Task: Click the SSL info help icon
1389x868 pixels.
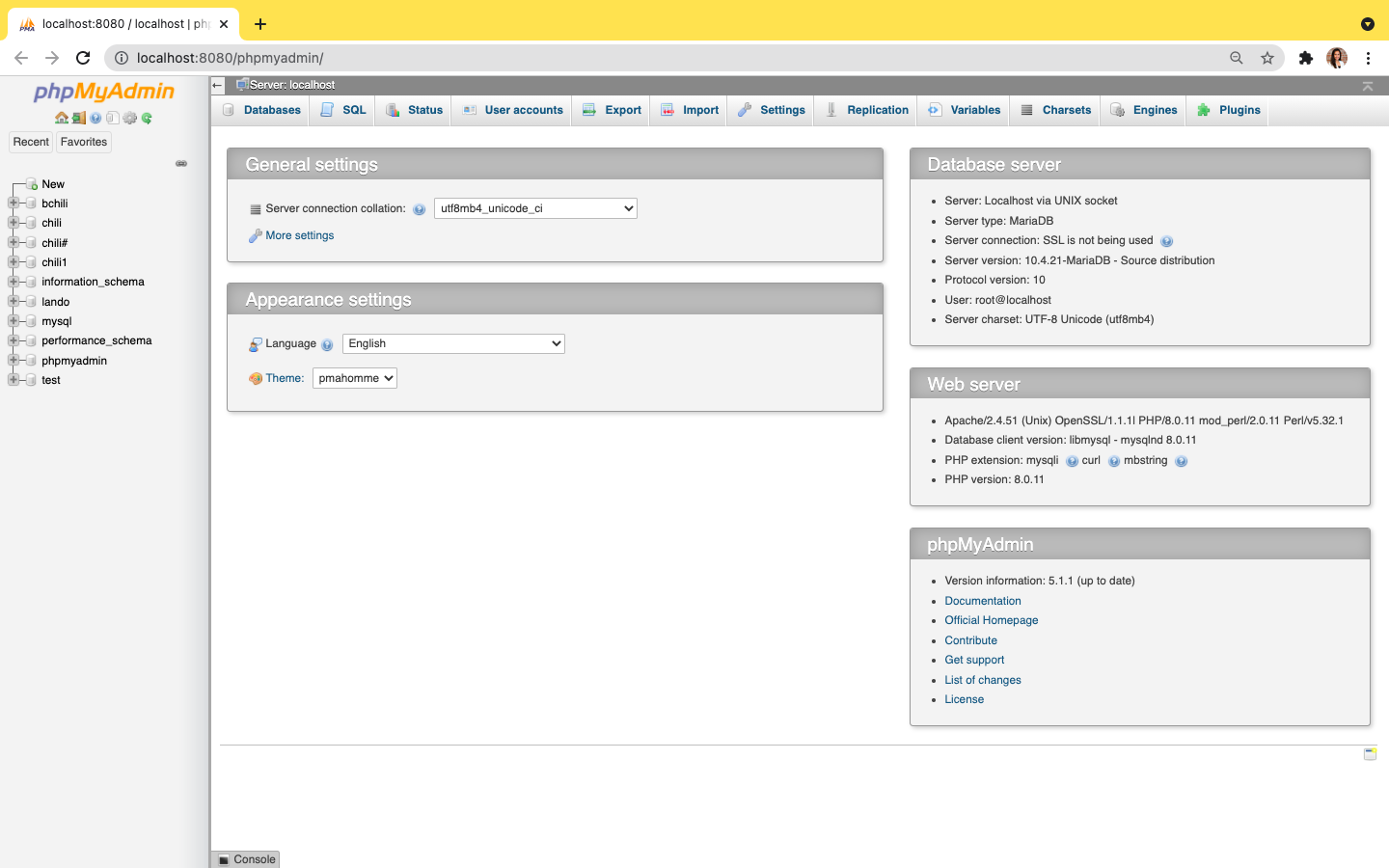Action: 1166,241
